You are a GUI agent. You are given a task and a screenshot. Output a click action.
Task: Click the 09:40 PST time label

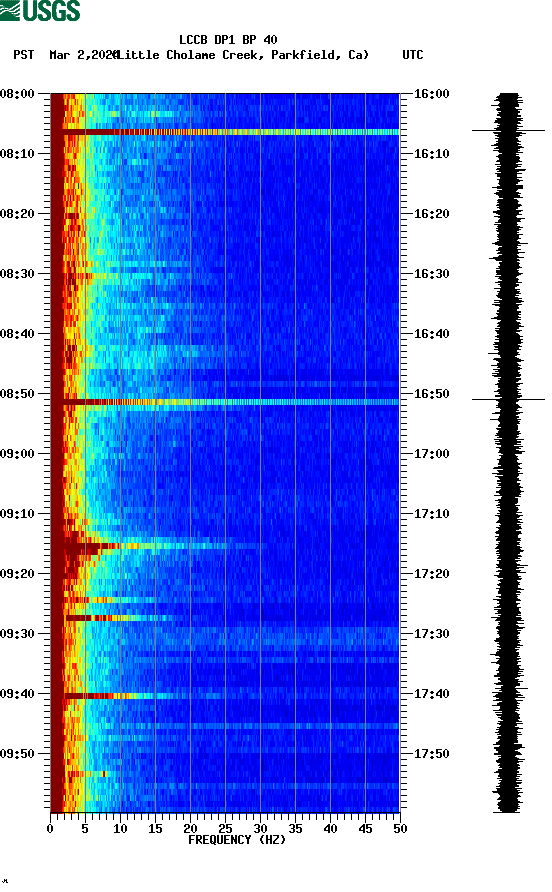click(18, 693)
